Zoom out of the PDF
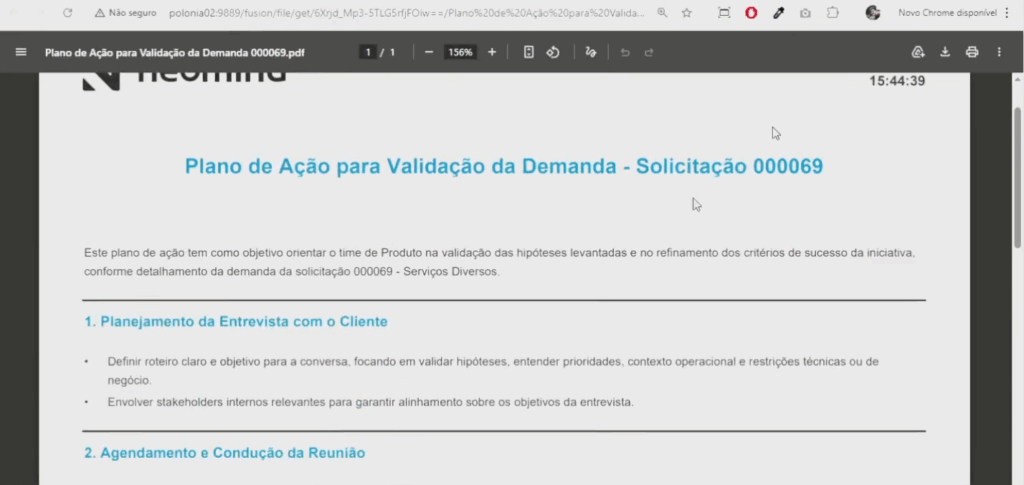 coord(429,52)
